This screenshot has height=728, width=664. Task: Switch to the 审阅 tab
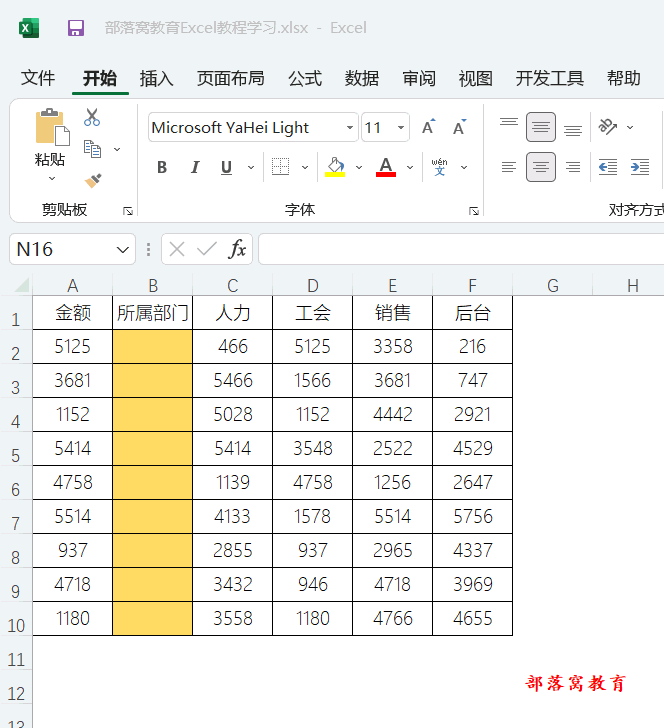(x=419, y=78)
